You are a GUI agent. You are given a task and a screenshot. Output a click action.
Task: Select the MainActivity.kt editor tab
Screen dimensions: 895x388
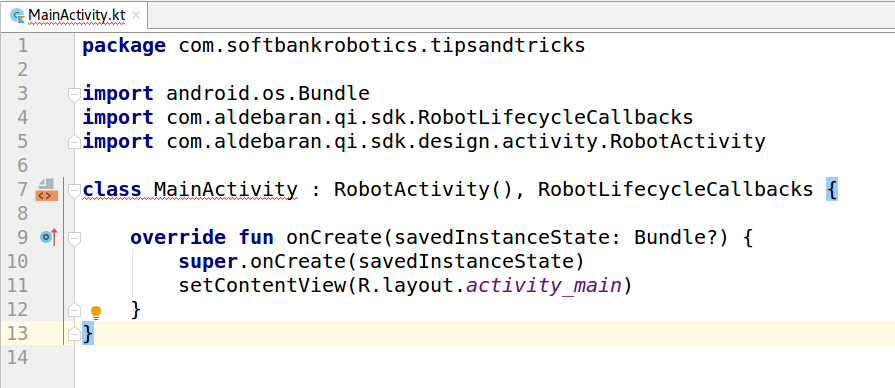74,15
